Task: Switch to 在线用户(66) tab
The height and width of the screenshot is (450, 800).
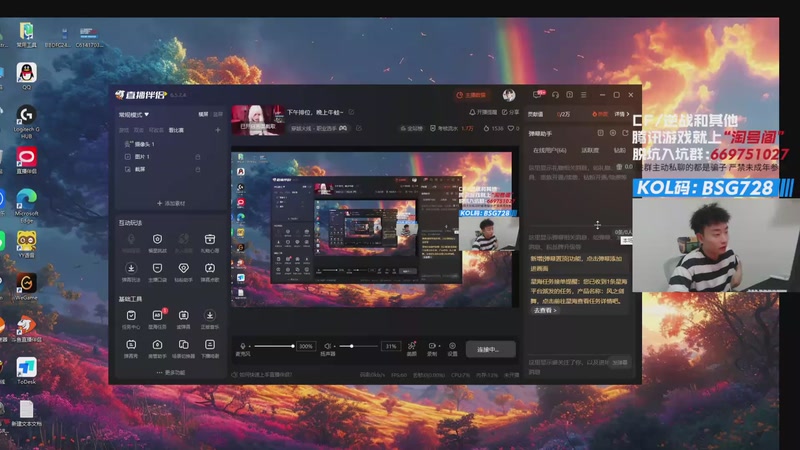Action: (549, 151)
